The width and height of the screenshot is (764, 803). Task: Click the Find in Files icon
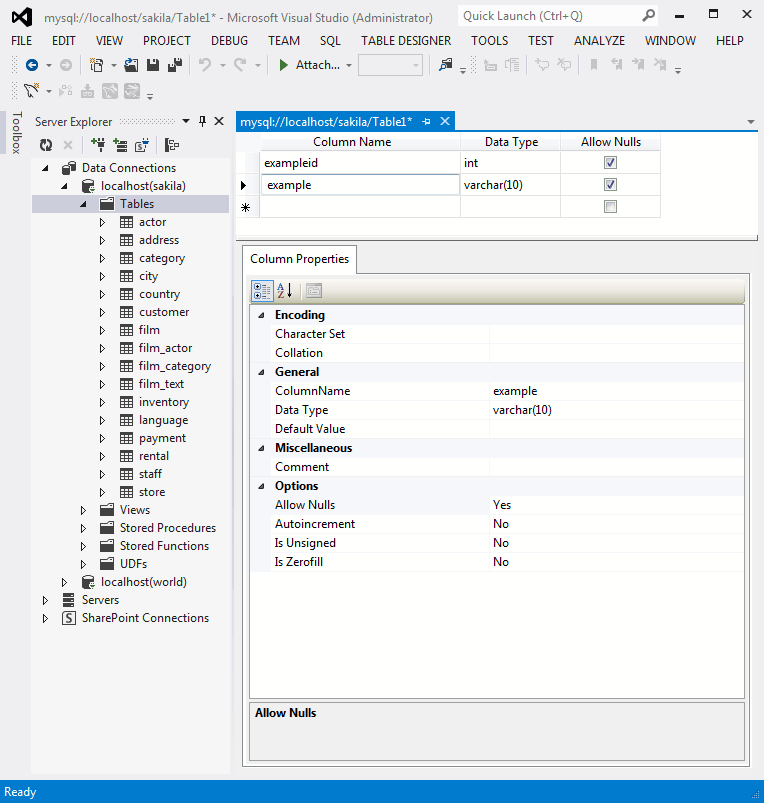[445, 65]
